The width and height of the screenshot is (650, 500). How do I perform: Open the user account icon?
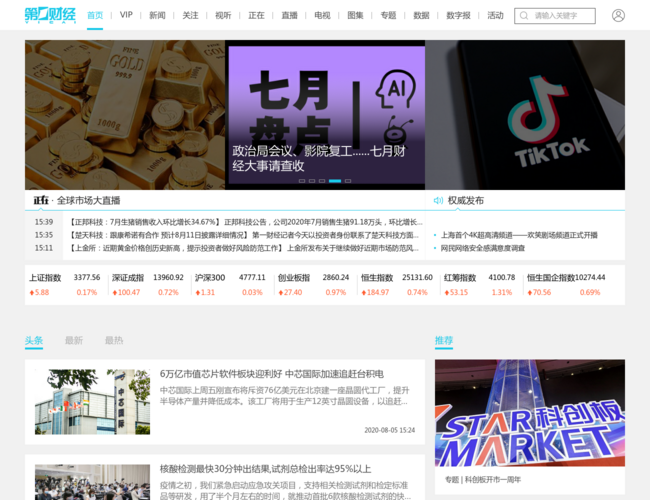pos(618,15)
